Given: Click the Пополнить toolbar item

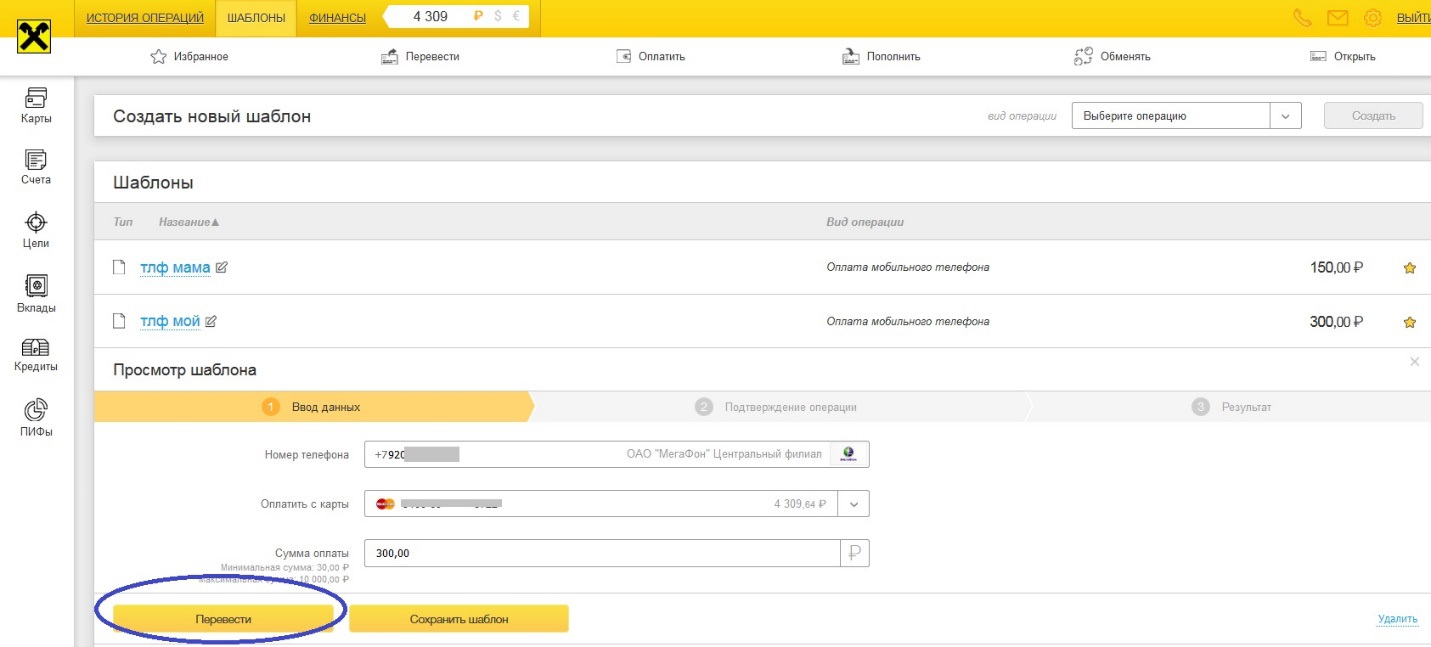Looking at the screenshot, I should tap(881, 57).
